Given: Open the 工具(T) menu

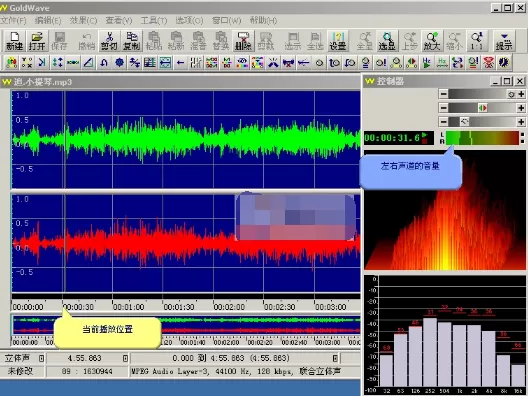Looking at the screenshot, I should (x=154, y=21).
